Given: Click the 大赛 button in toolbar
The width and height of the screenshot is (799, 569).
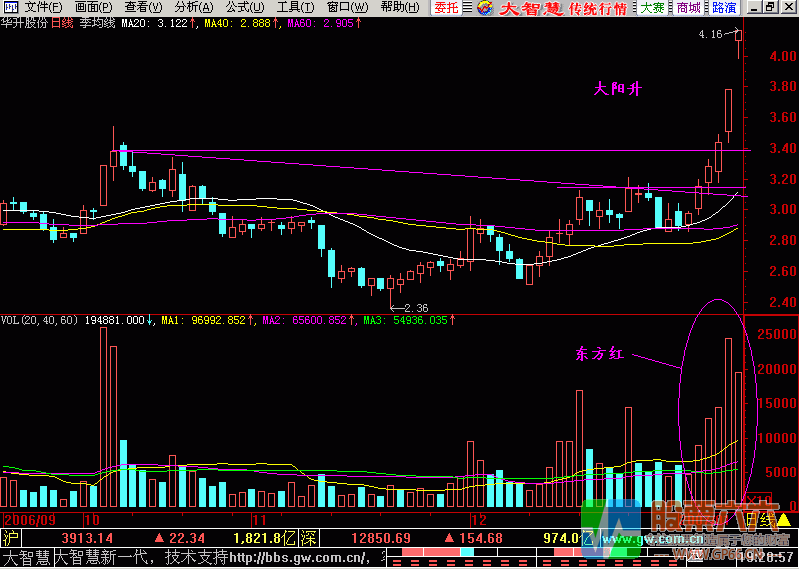Looking at the screenshot, I should click(651, 8).
